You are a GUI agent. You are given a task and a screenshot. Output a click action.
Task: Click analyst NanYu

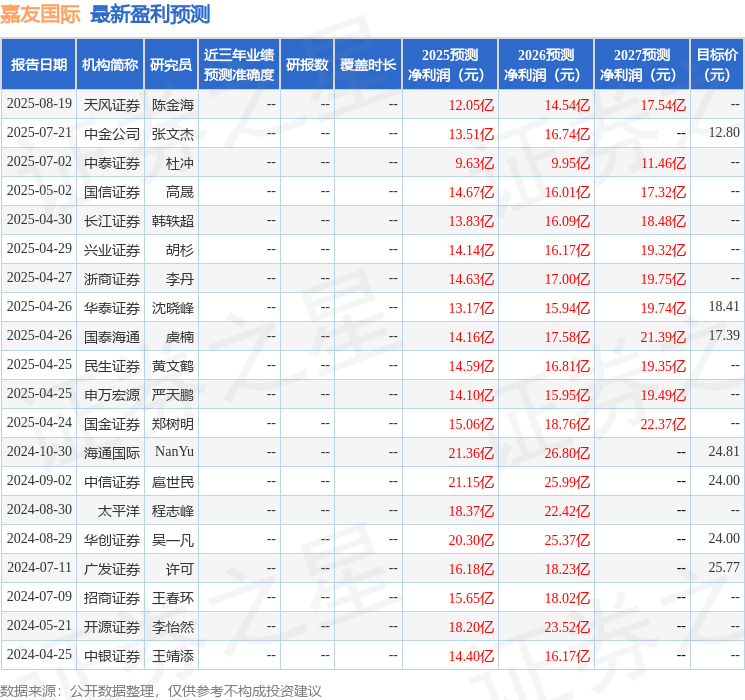click(174, 451)
